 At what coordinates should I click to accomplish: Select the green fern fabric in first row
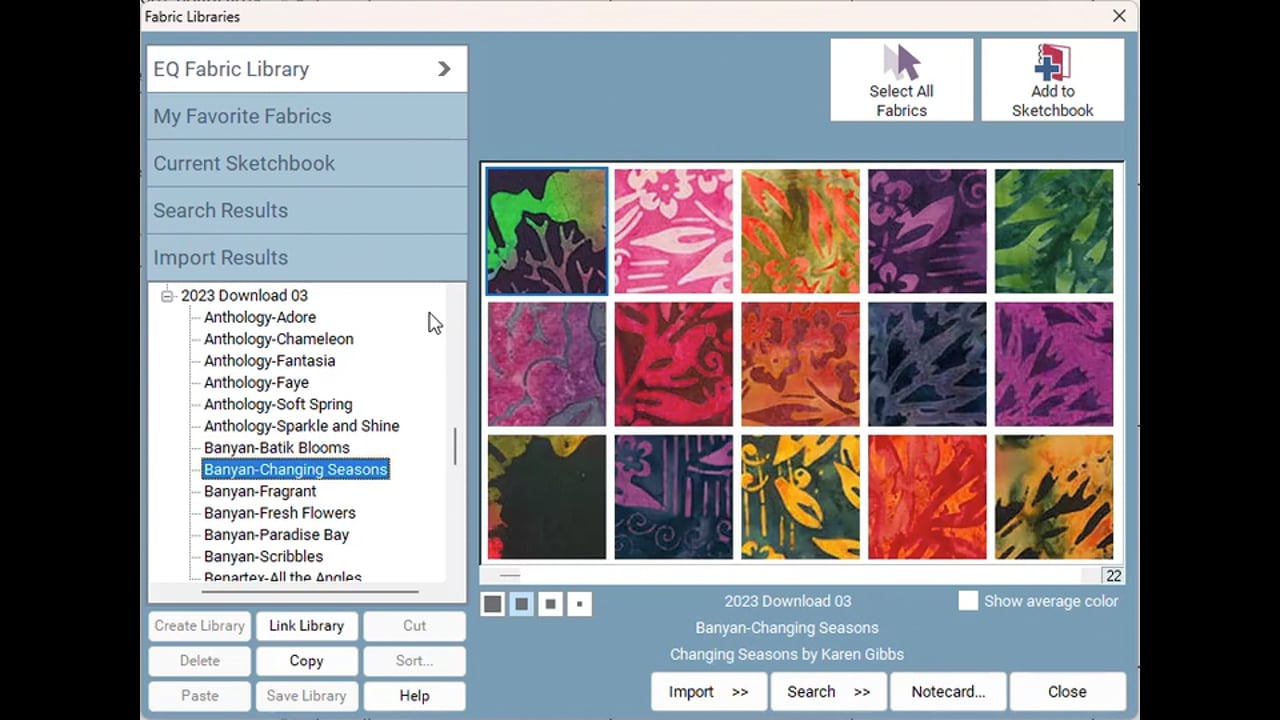click(x=1054, y=231)
